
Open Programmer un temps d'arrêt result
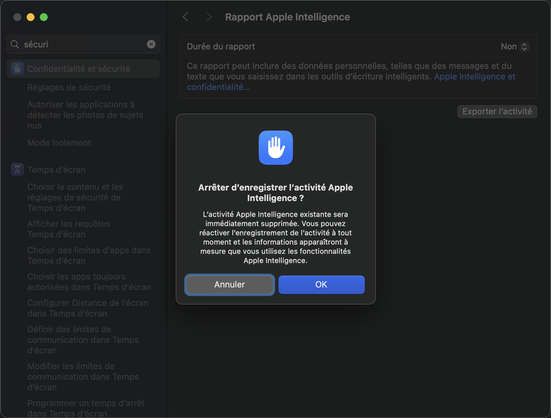pos(86,407)
